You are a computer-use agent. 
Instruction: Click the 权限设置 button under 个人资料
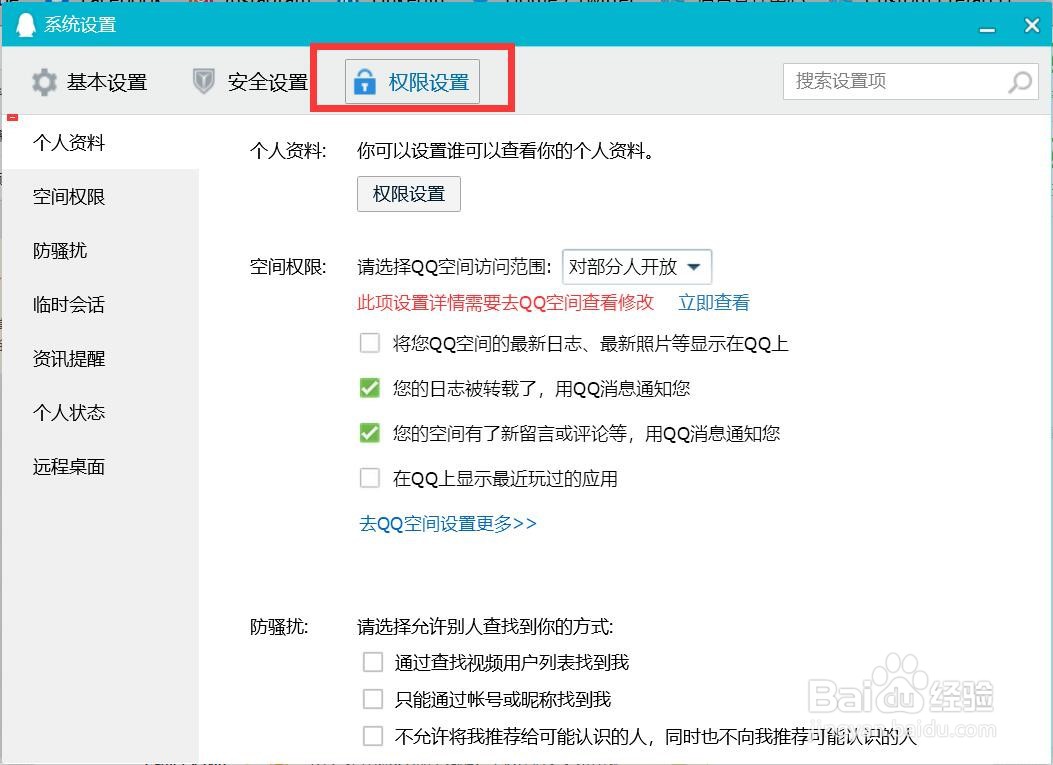pyautogui.click(x=408, y=194)
